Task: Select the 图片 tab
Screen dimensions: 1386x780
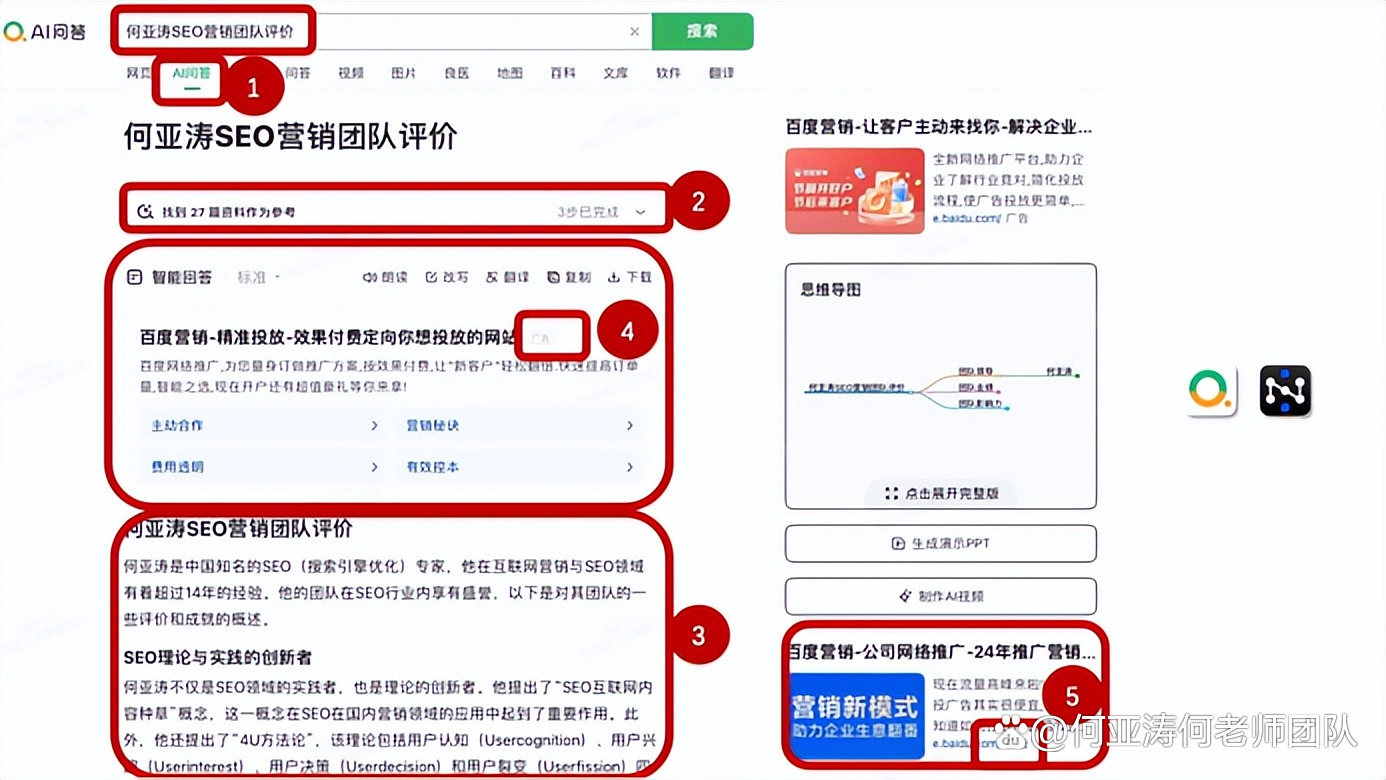Action: (x=404, y=73)
